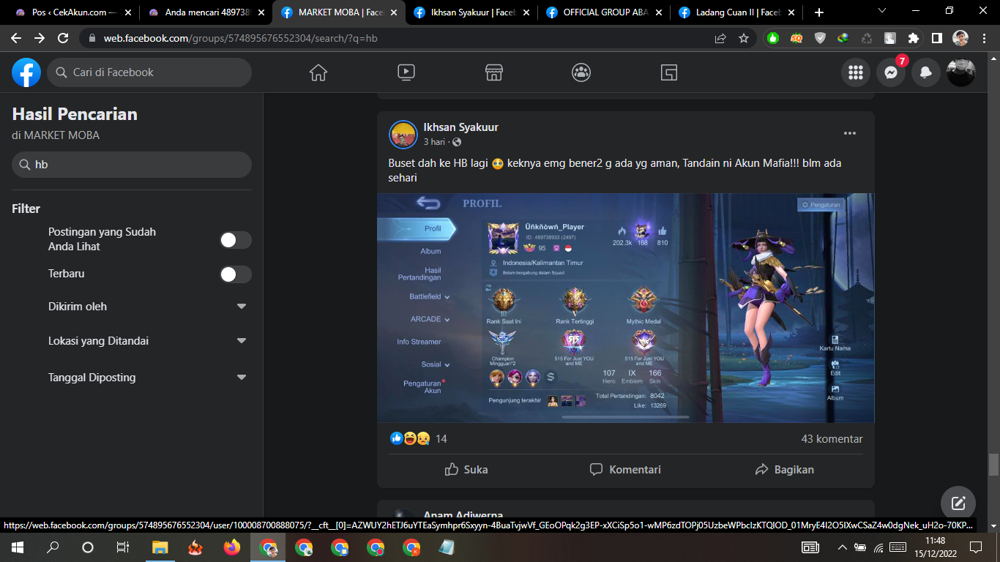Switch to Ikhsan Syakuur Facebook tab
This screenshot has height=562, width=1000.
pyautogui.click(x=471, y=12)
